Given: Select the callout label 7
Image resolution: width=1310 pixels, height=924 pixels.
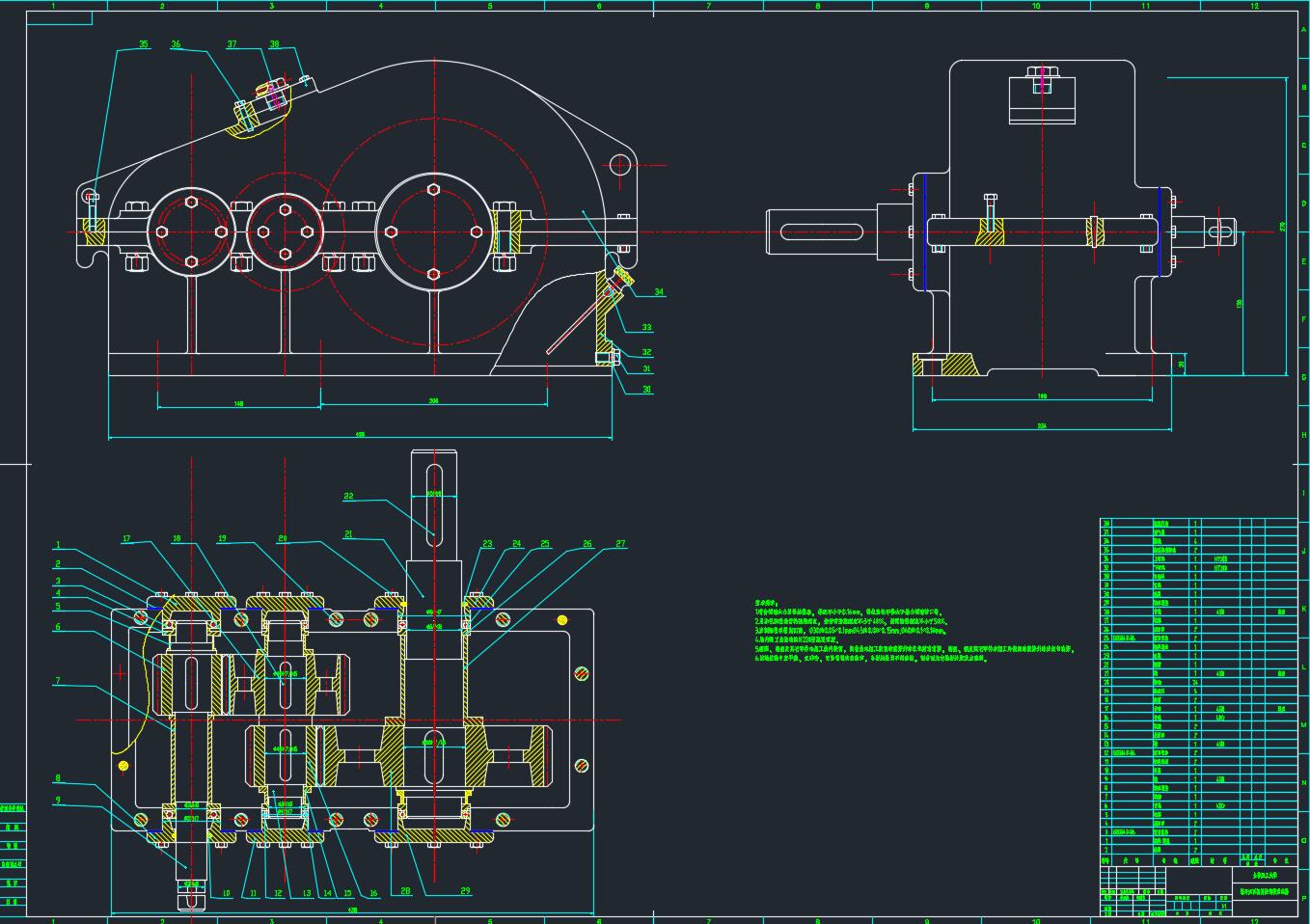Looking at the screenshot, I should point(58,681).
